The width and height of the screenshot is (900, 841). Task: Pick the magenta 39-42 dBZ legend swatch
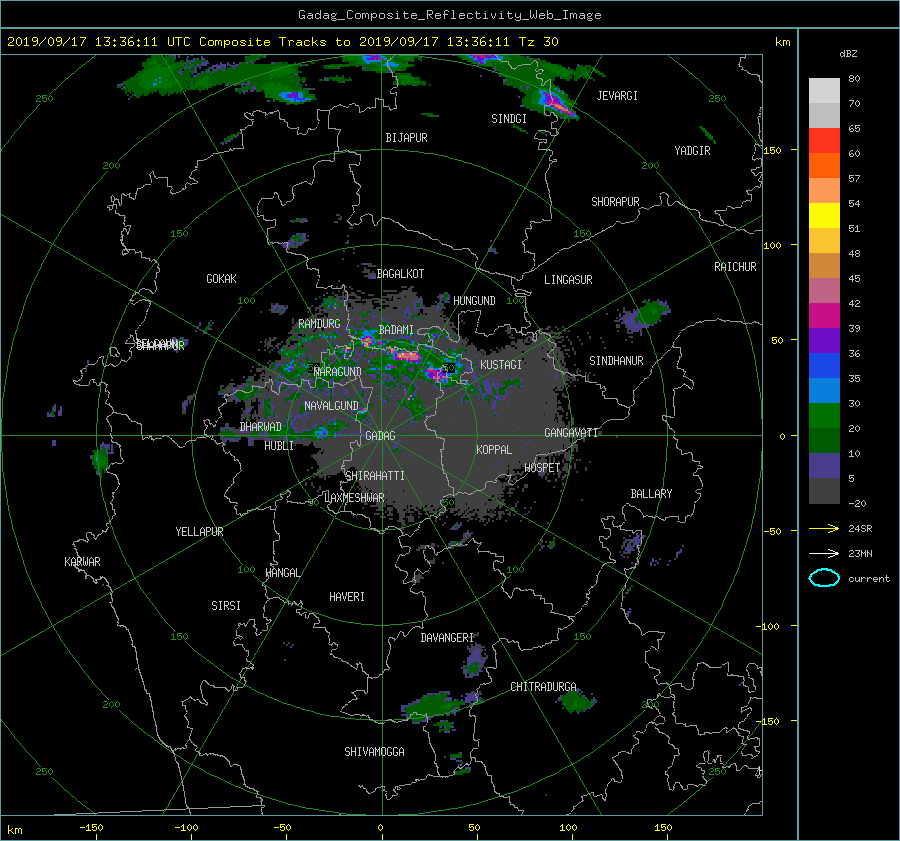tap(824, 316)
